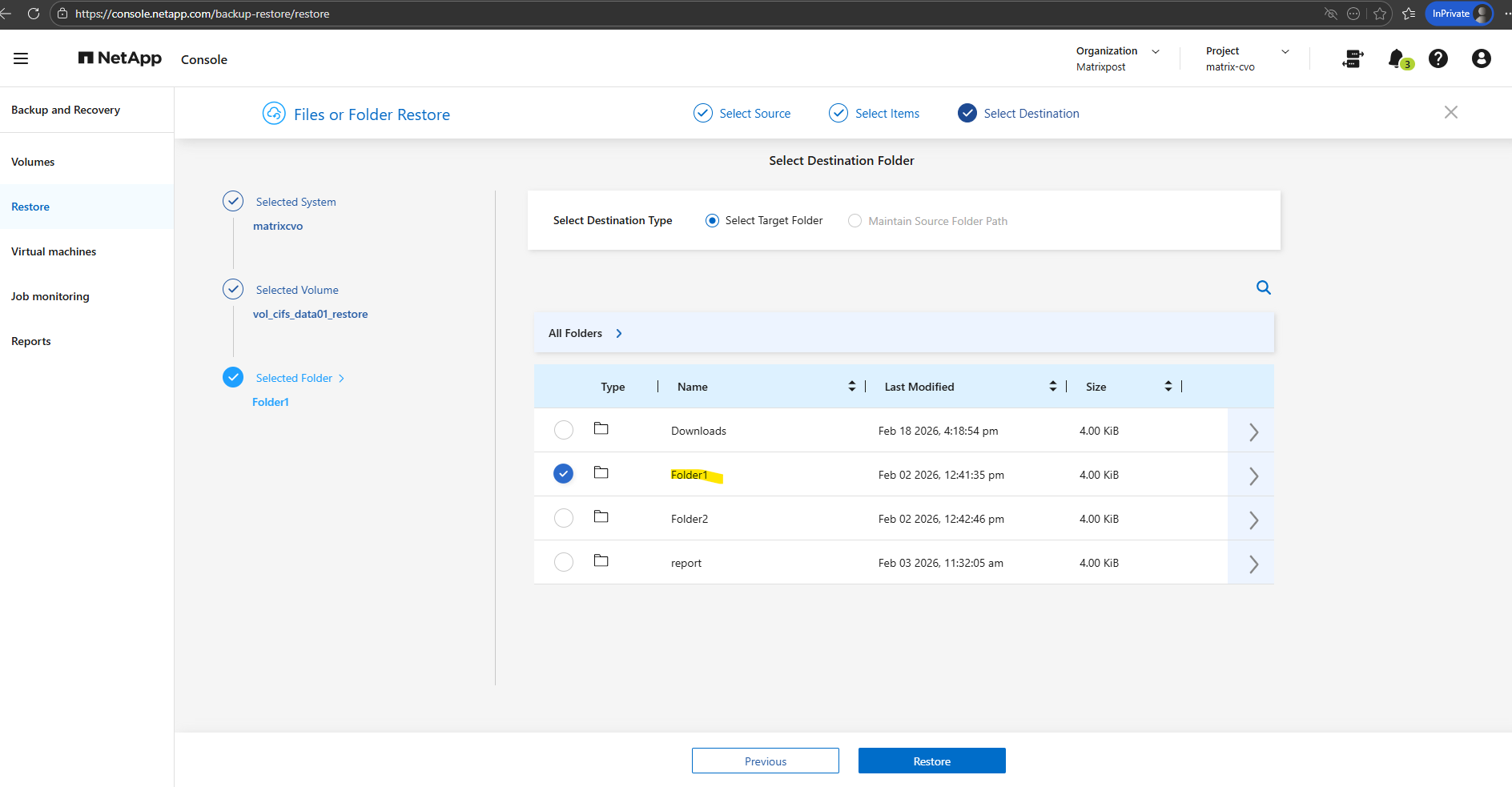Open the notifications bell
Screen dimensions: 1512x787
coord(1397,58)
